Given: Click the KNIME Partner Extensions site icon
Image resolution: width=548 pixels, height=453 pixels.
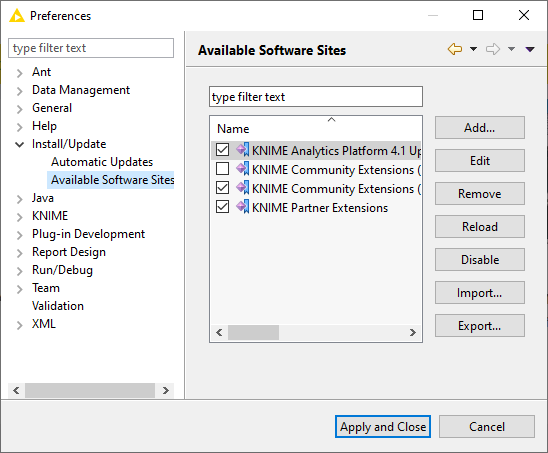Looking at the screenshot, I should [243, 207].
